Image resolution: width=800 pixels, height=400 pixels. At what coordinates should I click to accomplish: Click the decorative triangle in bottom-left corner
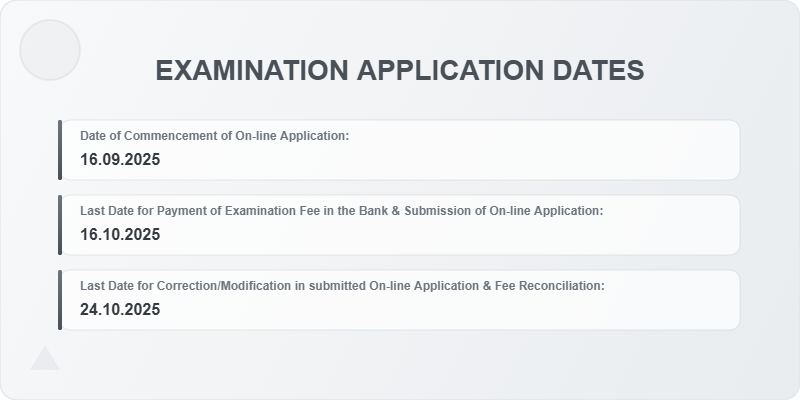click(45, 358)
